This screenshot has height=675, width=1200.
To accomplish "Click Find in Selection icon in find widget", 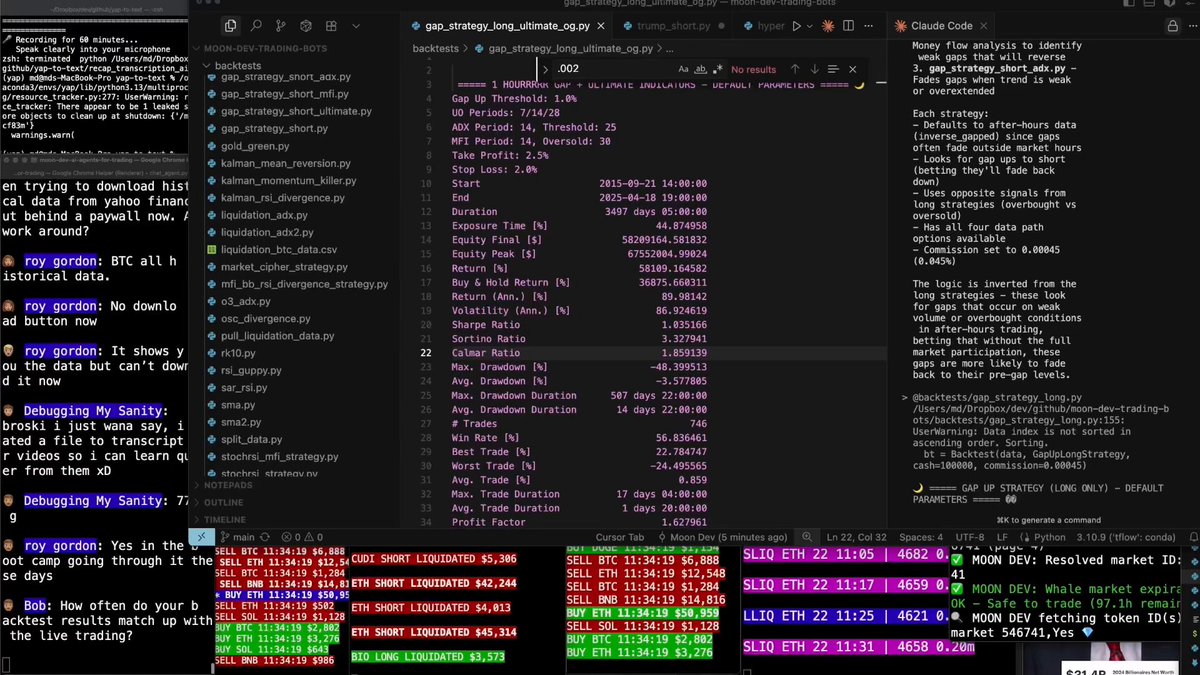I will tap(834, 69).
